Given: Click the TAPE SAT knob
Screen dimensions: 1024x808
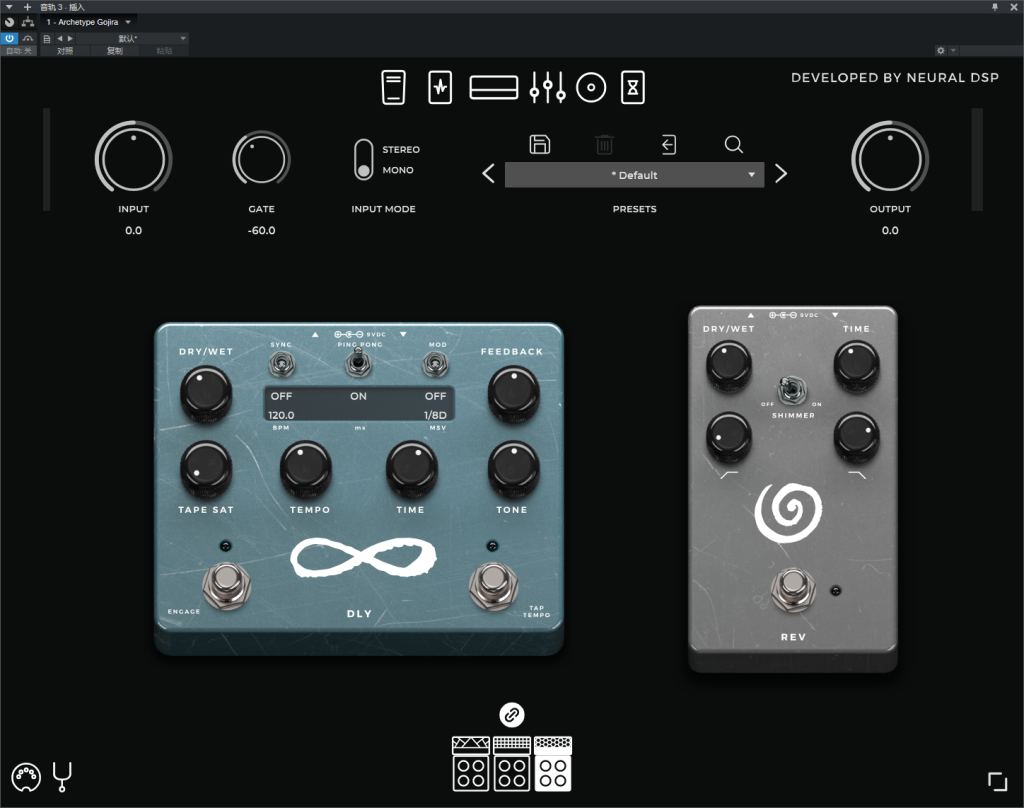Looking at the screenshot, I should [205, 468].
